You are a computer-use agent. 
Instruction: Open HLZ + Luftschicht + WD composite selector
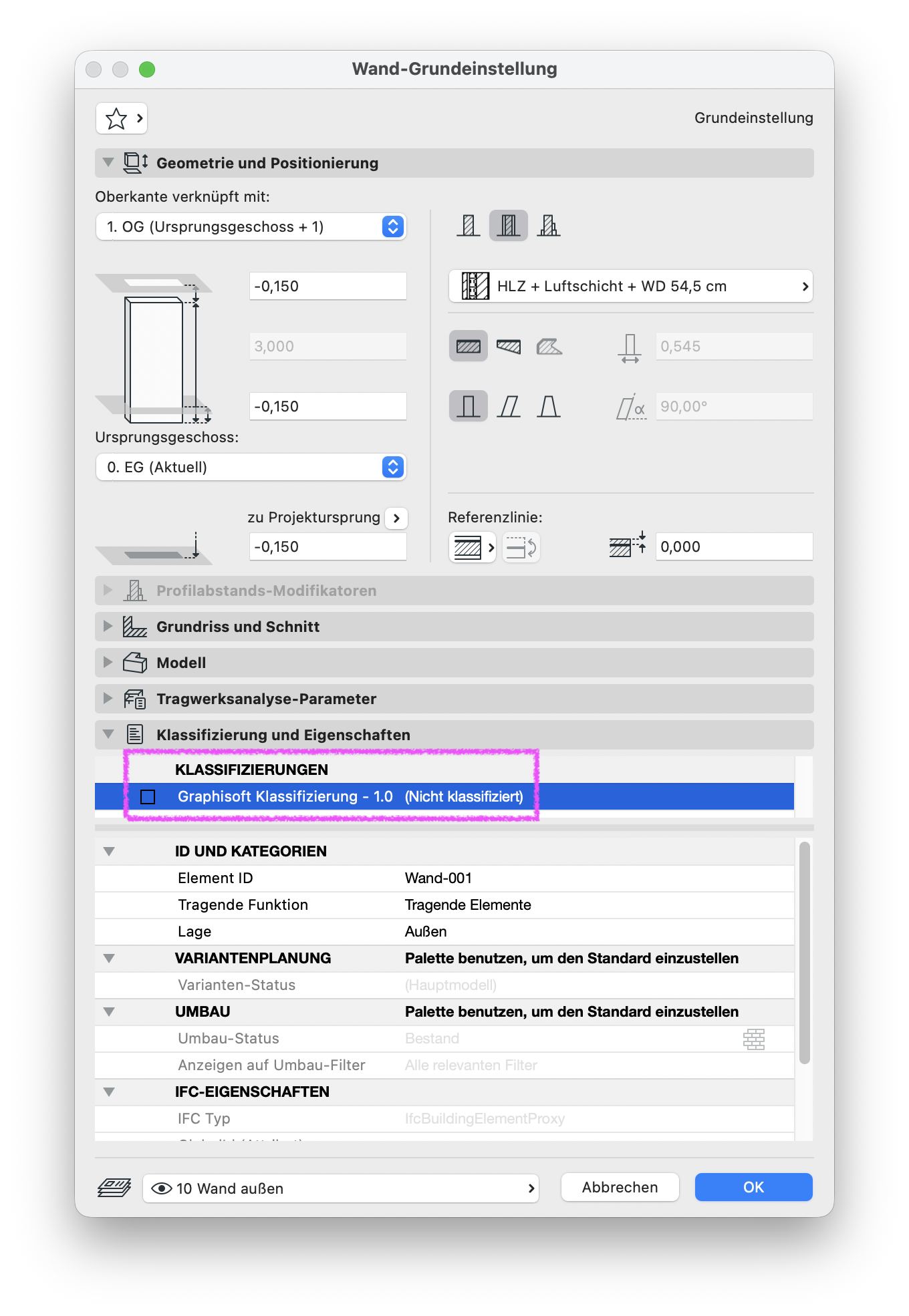click(631, 287)
